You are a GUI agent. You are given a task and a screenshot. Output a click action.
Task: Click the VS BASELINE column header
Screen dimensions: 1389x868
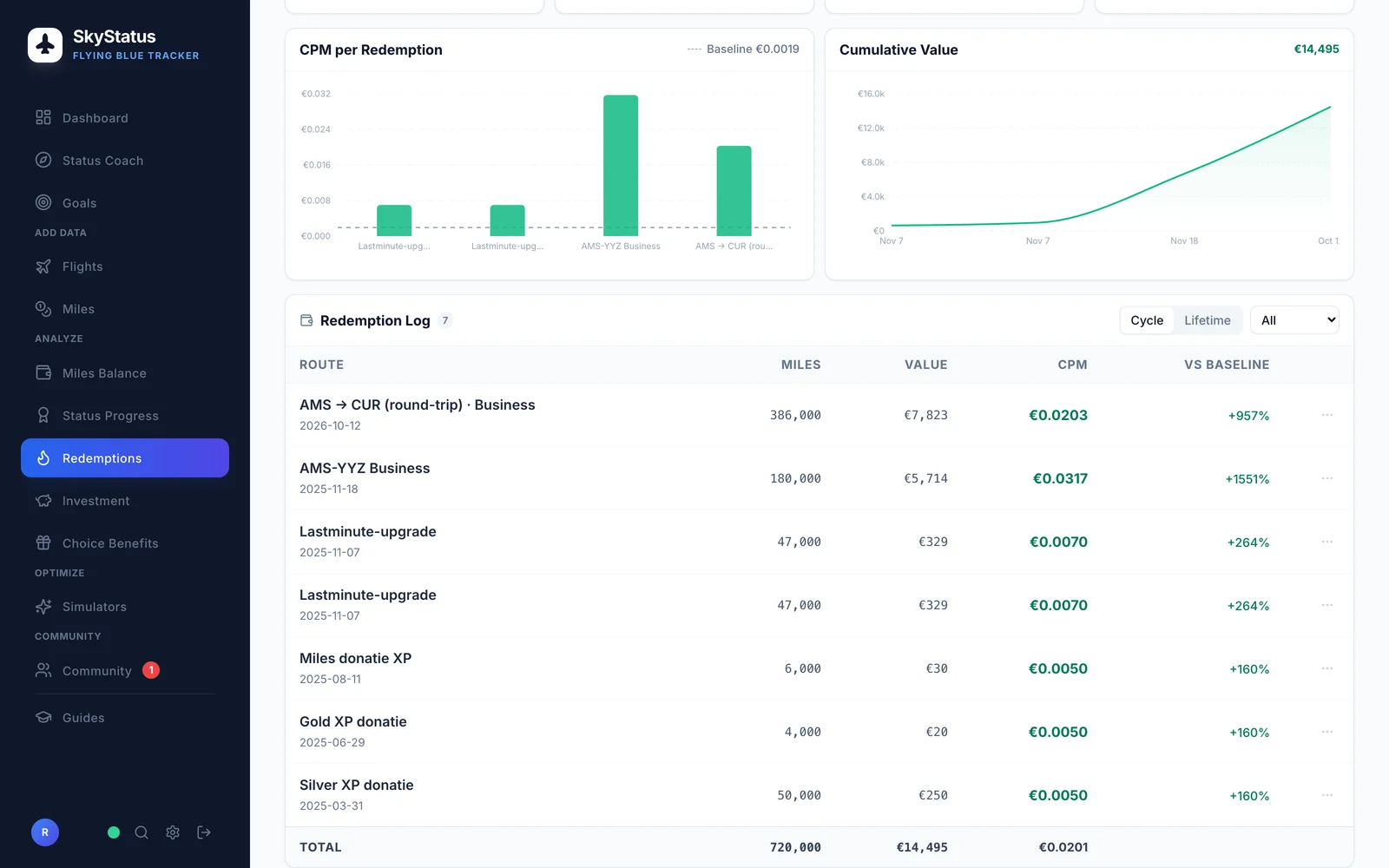pos(1227,365)
